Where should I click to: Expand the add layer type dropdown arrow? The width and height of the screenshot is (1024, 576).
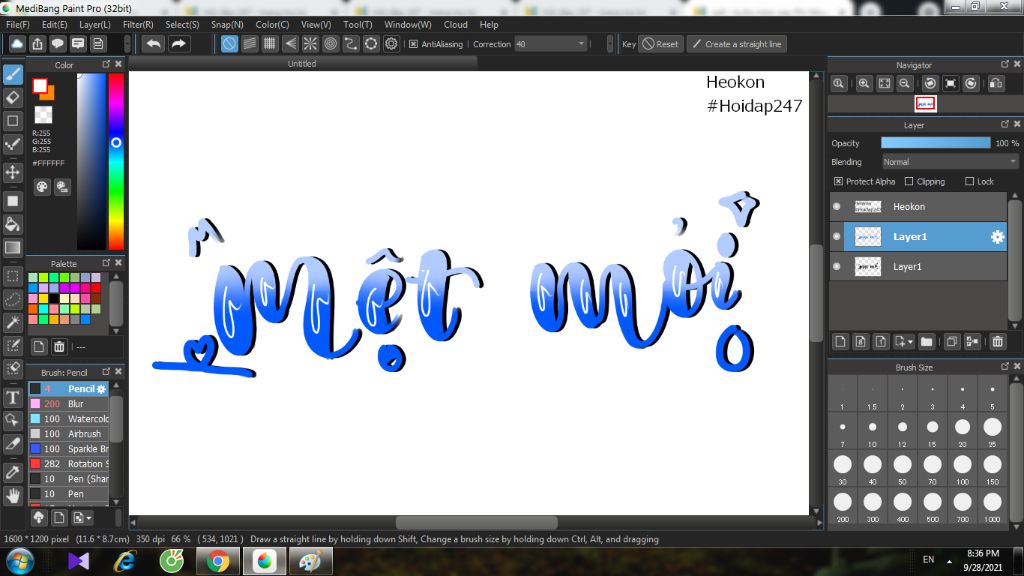pos(910,342)
